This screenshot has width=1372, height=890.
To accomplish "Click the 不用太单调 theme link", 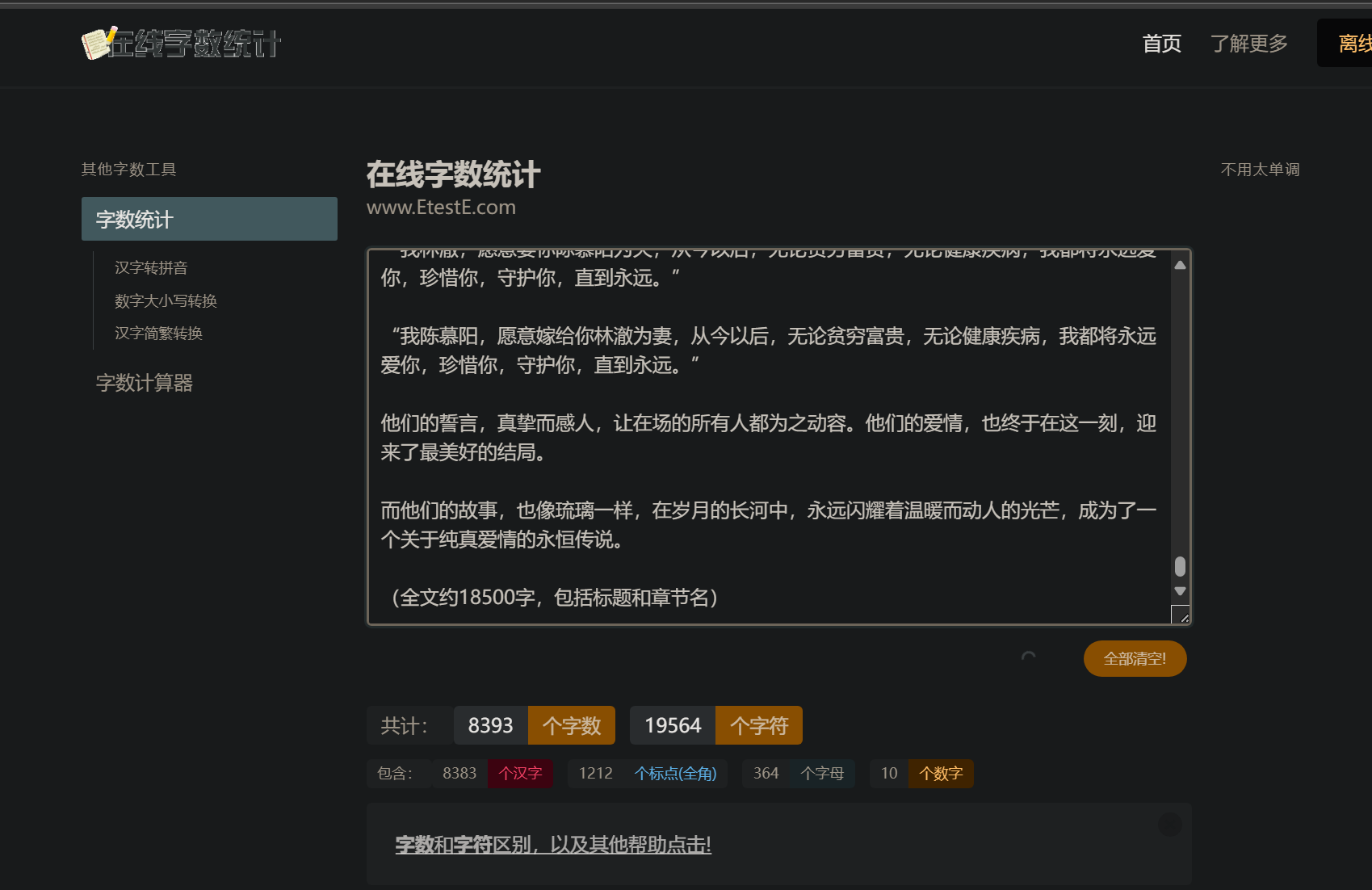I will 1260,170.
